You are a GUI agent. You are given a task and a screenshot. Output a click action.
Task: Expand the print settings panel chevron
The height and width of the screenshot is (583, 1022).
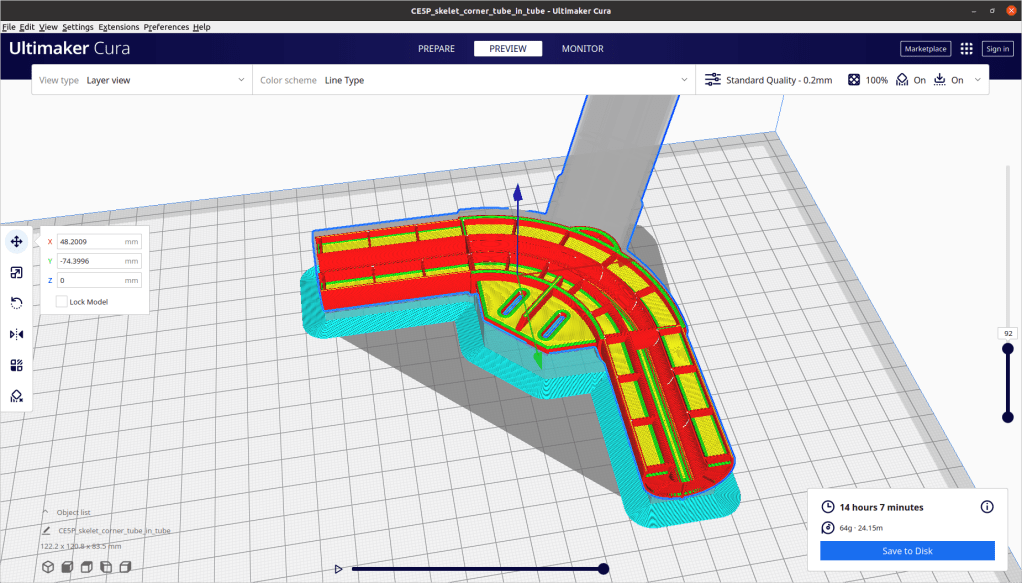[978, 80]
